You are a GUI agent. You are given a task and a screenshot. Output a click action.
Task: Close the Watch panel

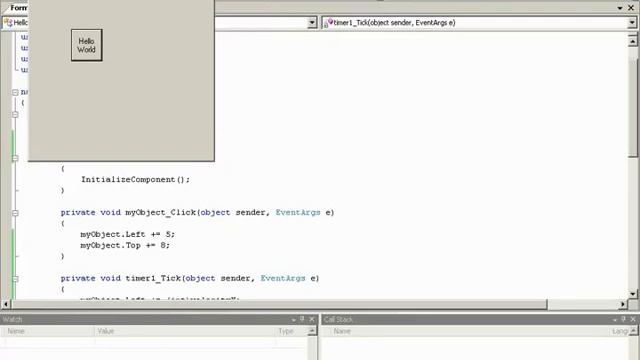click(x=312, y=319)
